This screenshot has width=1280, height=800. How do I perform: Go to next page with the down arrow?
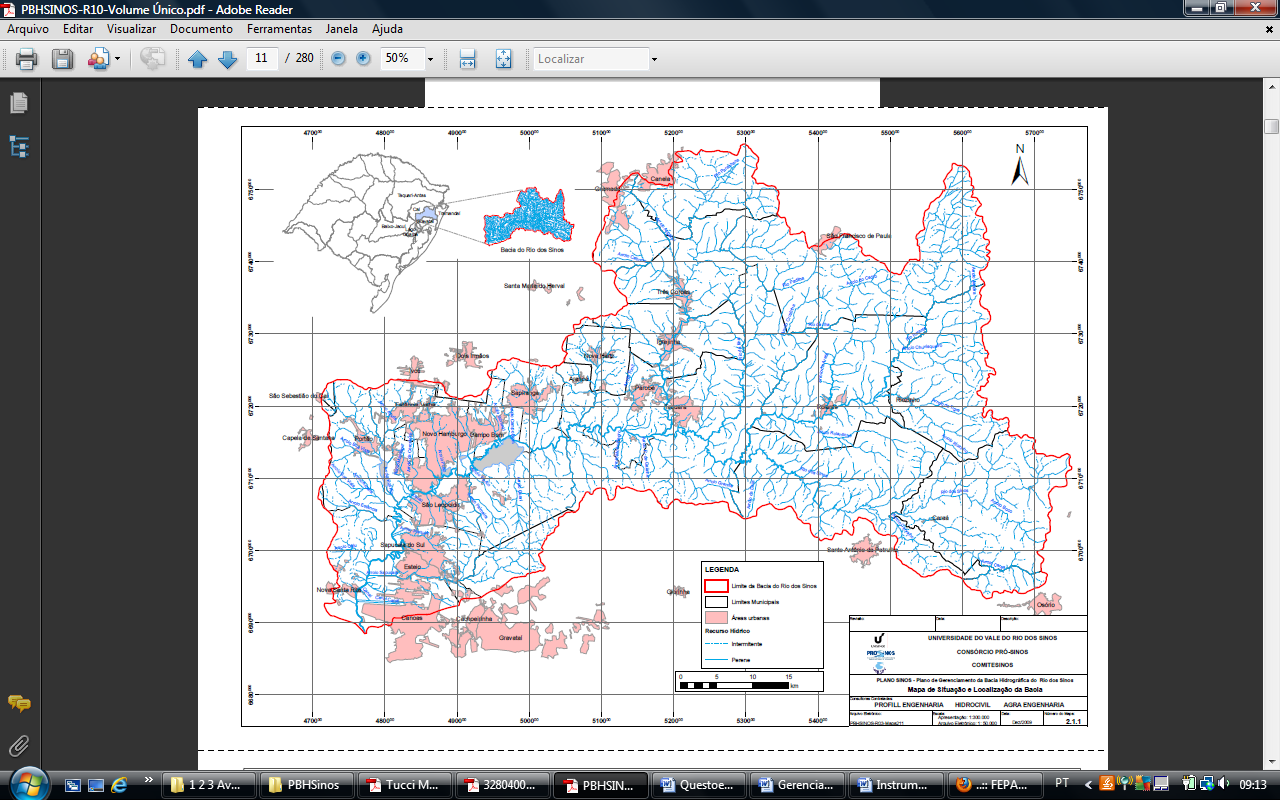[227, 59]
